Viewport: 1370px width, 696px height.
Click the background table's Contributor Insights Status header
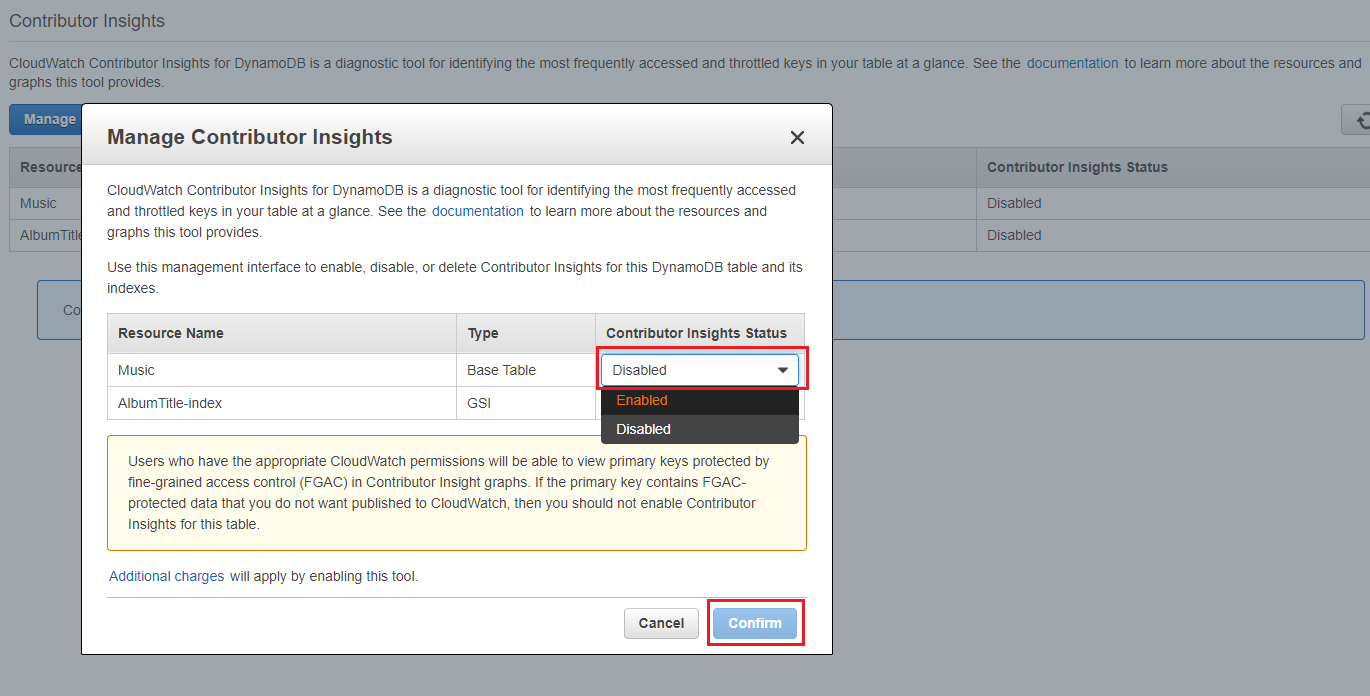click(1077, 167)
